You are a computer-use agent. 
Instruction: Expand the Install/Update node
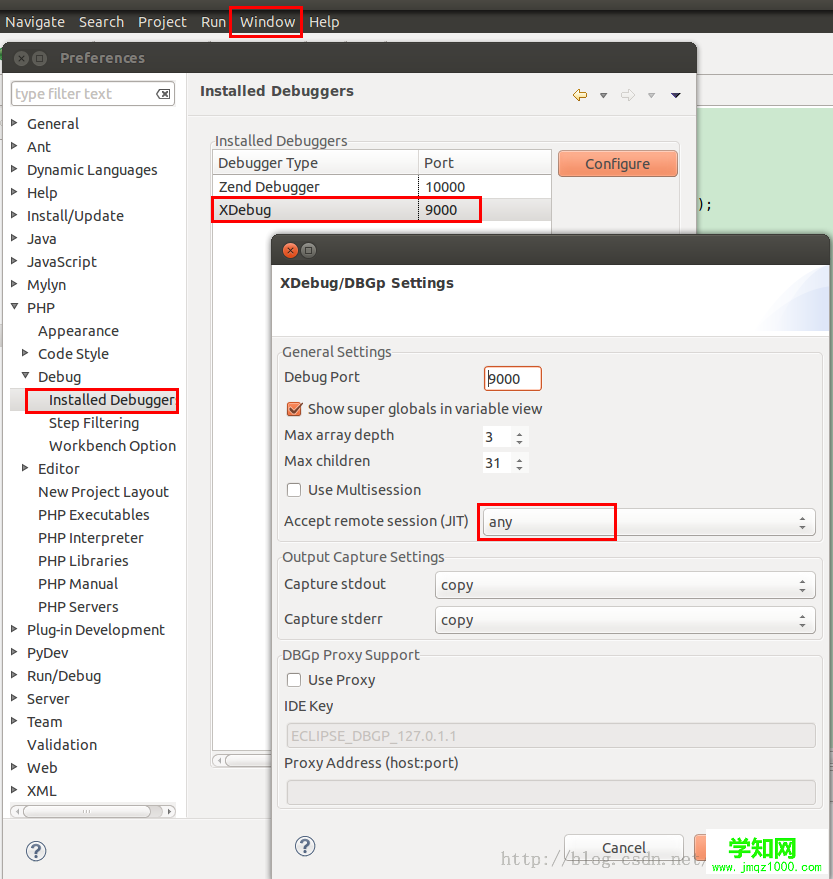(x=15, y=215)
